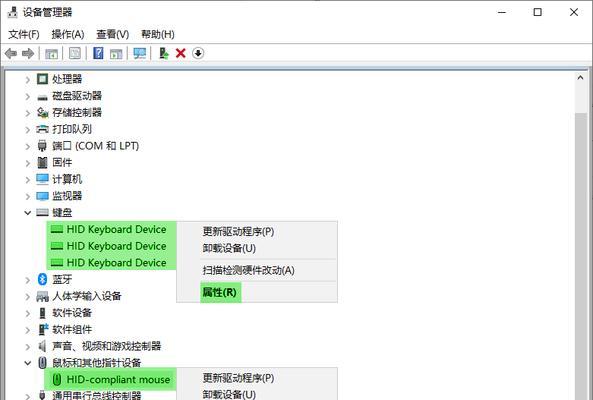Click the Back arrow toolbar icon
The height and width of the screenshot is (400, 593).
point(11,53)
